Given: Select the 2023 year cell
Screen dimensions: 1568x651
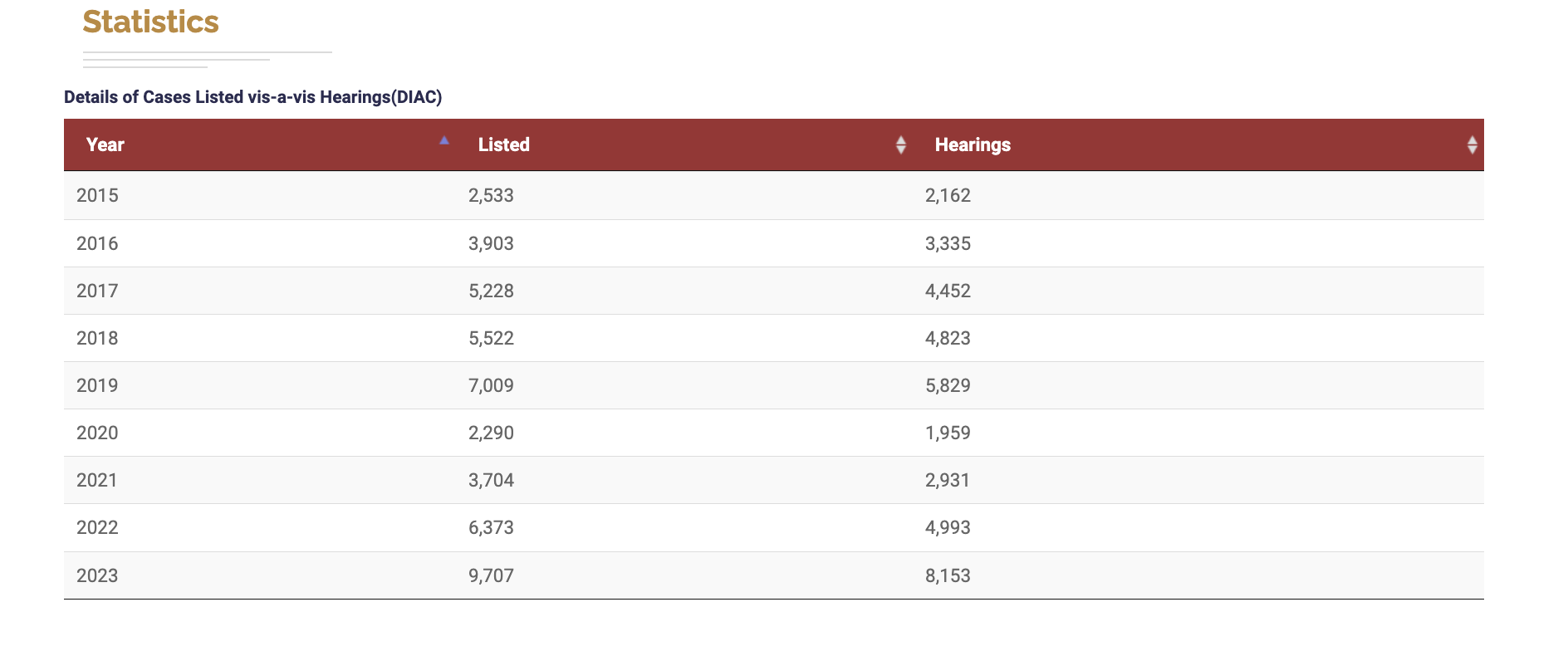Looking at the screenshot, I should (97, 576).
